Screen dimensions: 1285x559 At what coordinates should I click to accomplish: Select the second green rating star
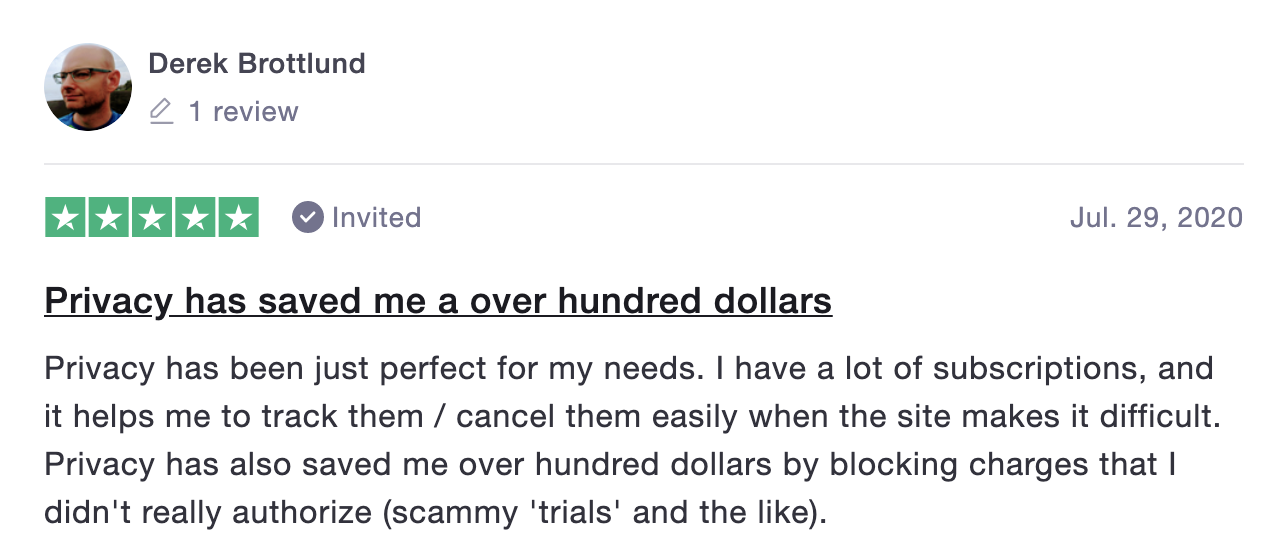109,218
